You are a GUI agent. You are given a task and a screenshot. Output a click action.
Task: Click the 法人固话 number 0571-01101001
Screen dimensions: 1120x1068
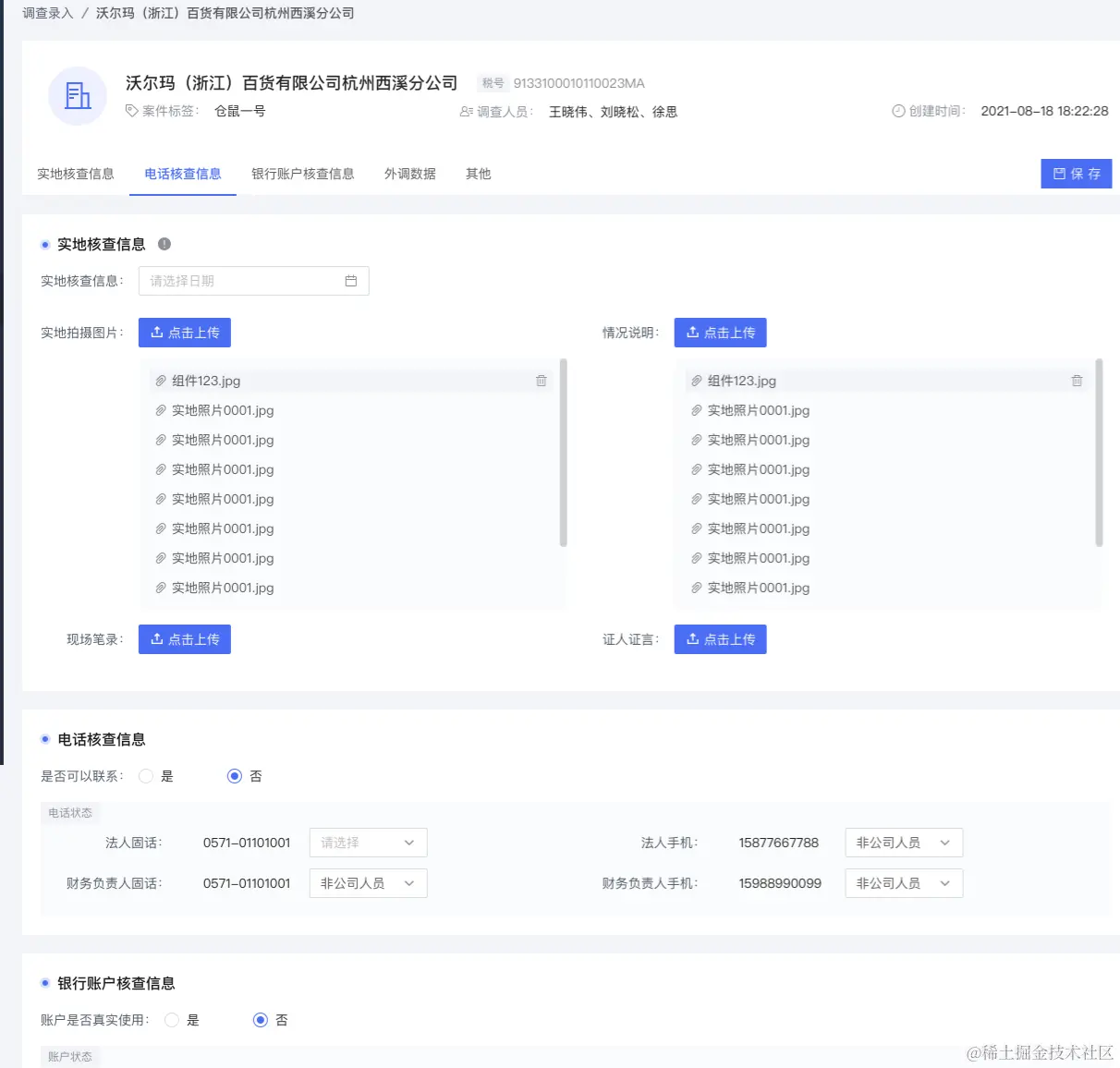247,843
